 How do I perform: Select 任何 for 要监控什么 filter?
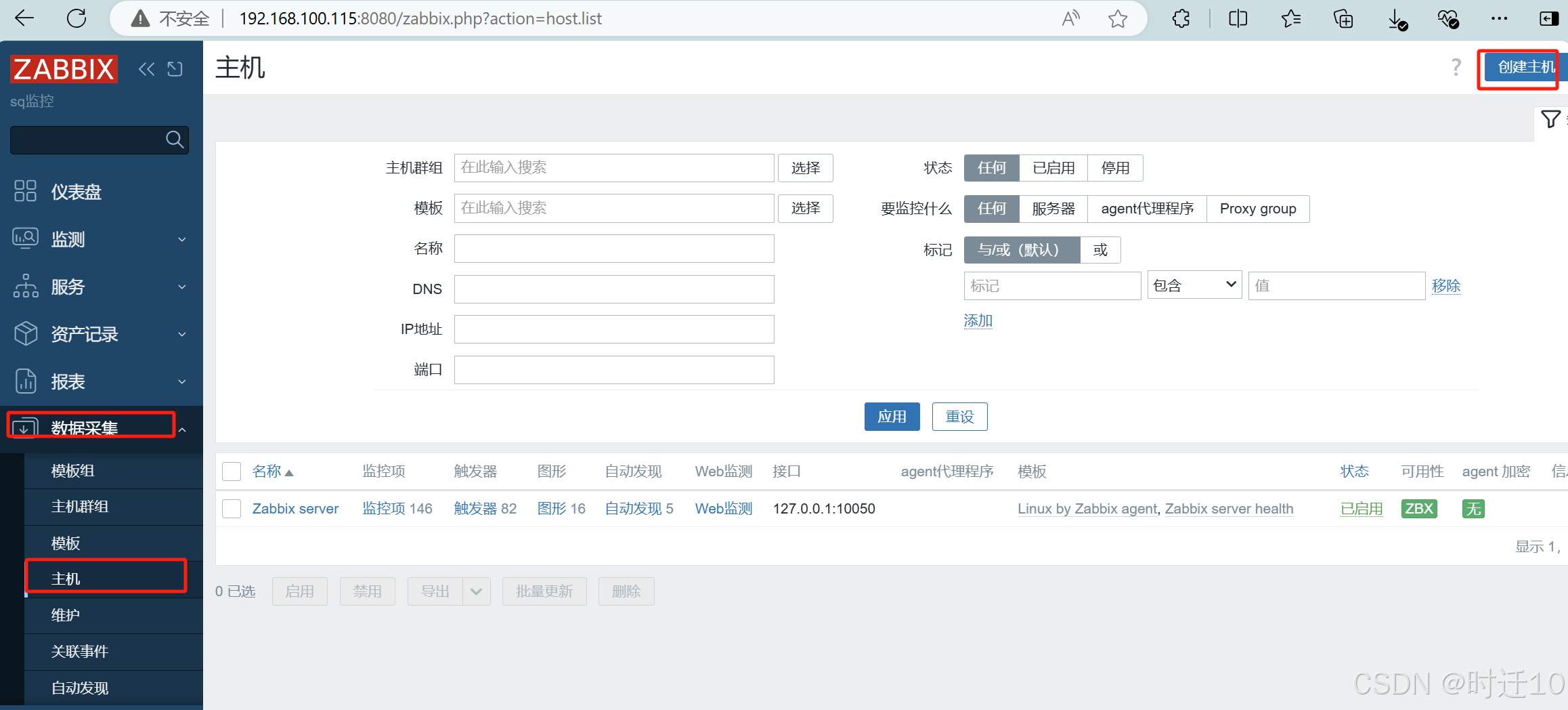click(x=991, y=209)
